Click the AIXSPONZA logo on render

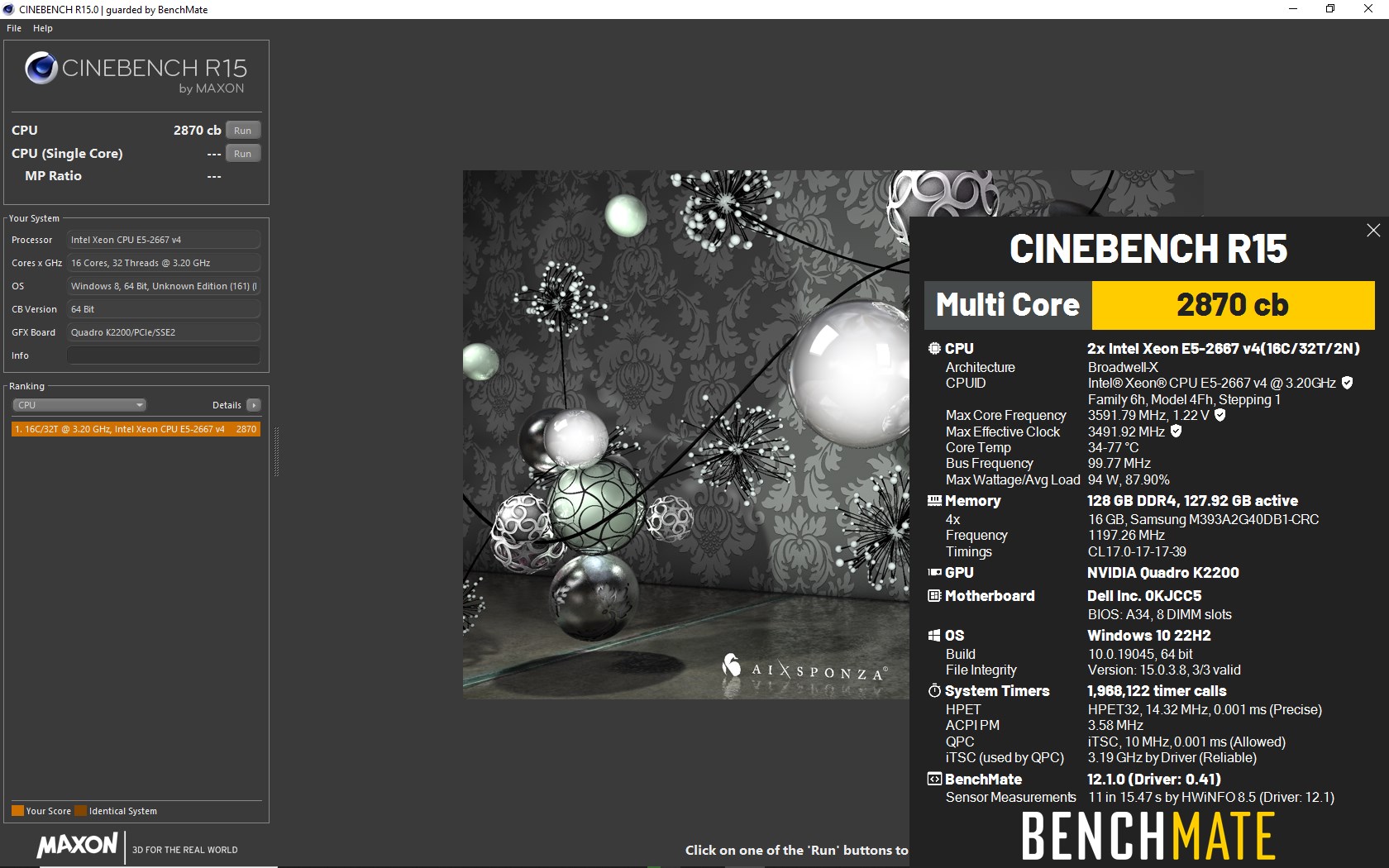[804, 669]
